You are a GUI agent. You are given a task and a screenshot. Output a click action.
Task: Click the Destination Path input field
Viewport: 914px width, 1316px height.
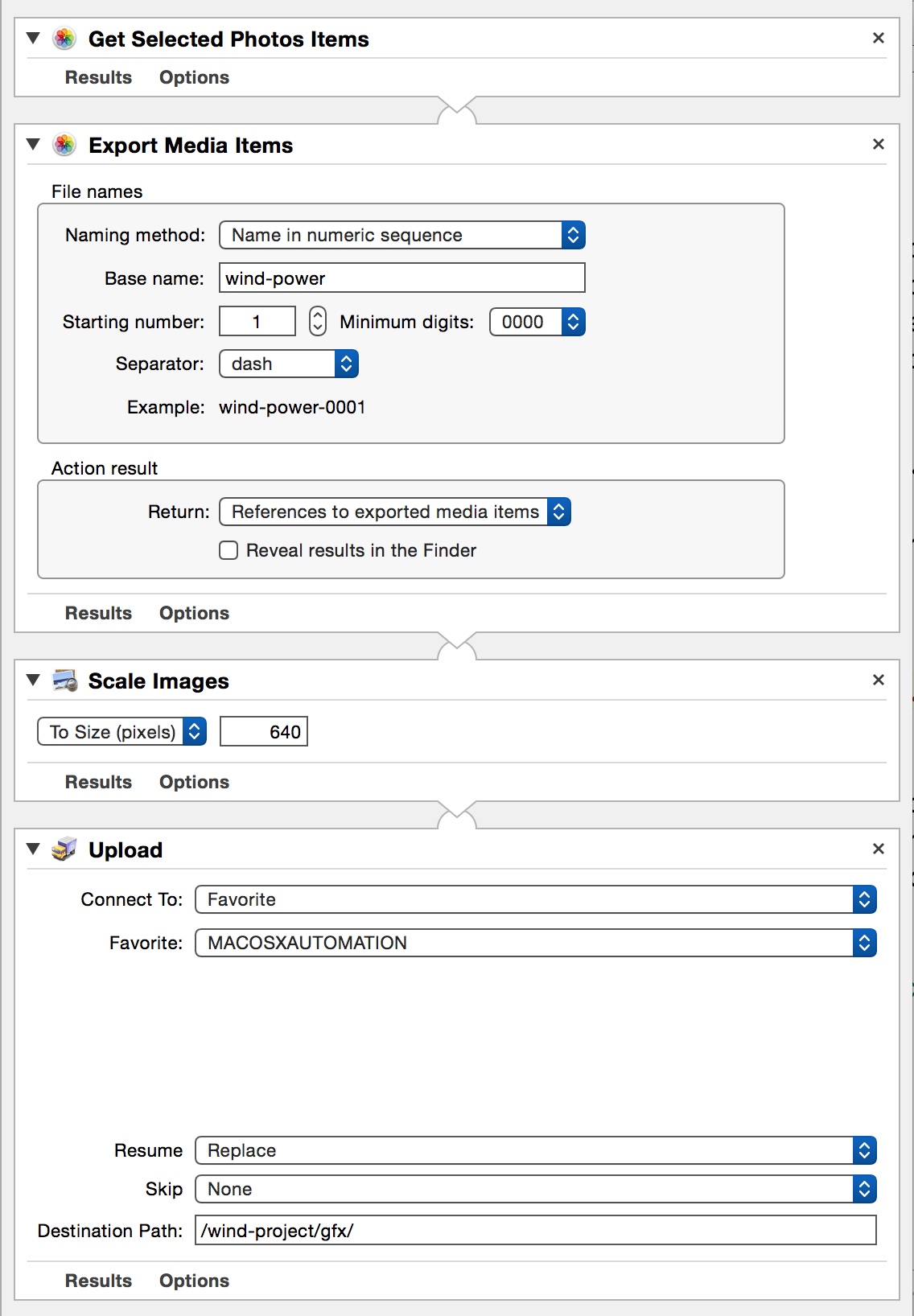(536, 1231)
